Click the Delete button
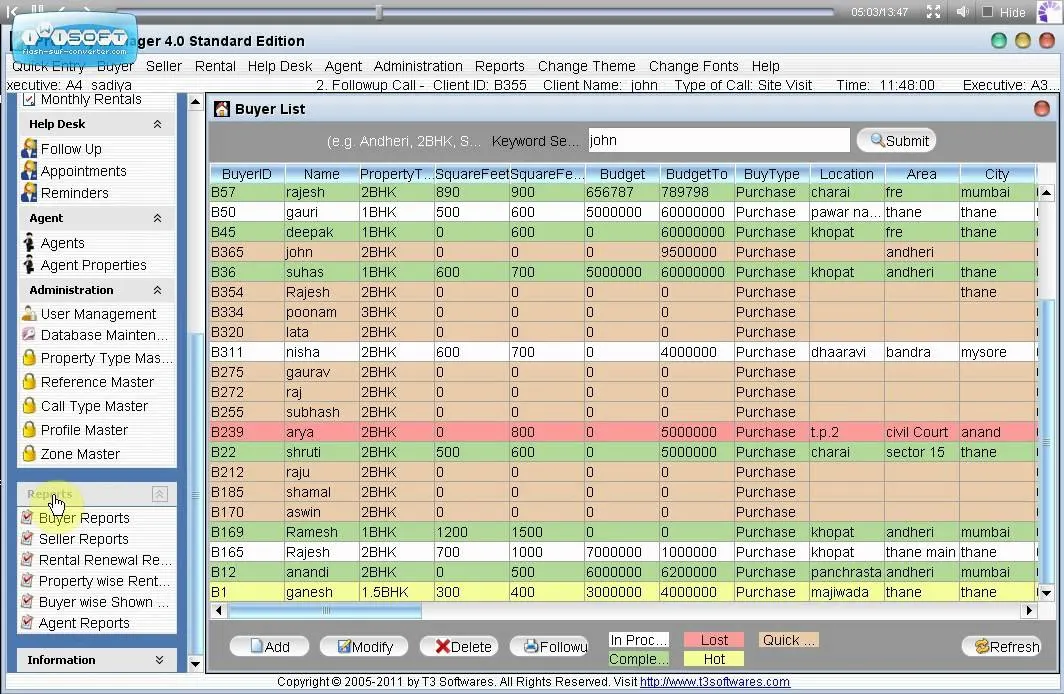1064x694 pixels. [459, 647]
